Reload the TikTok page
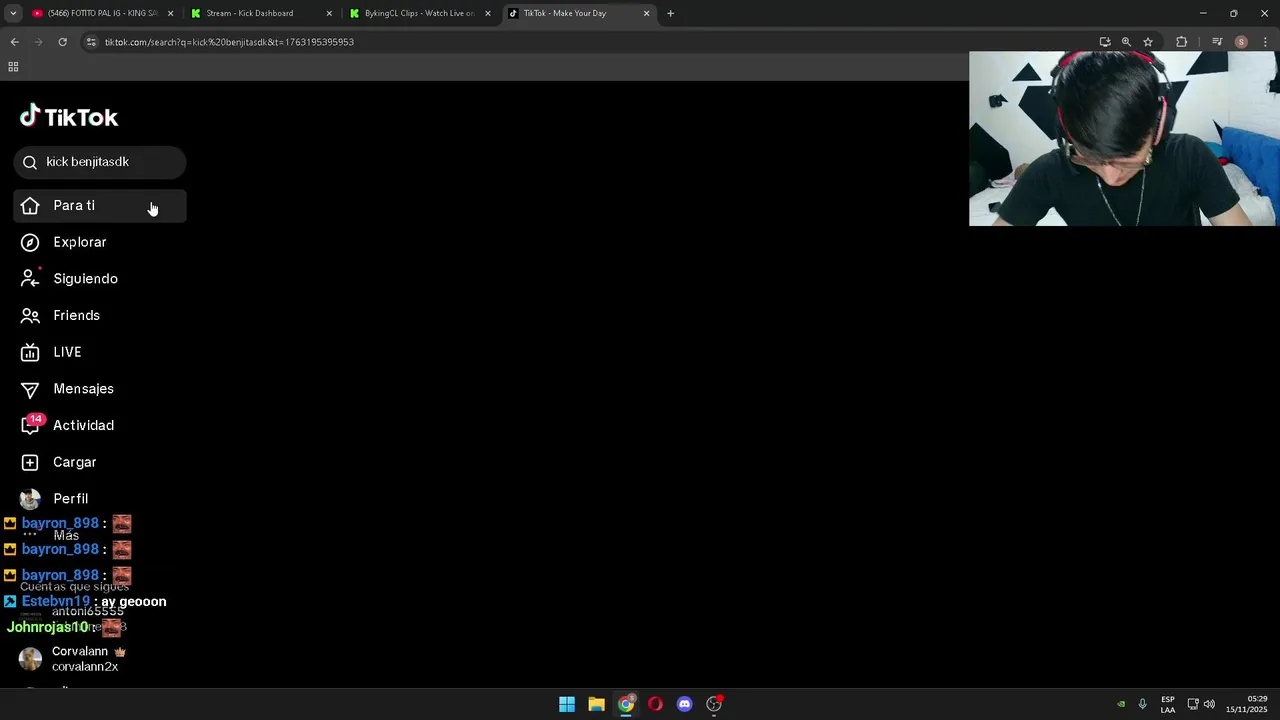 [62, 42]
